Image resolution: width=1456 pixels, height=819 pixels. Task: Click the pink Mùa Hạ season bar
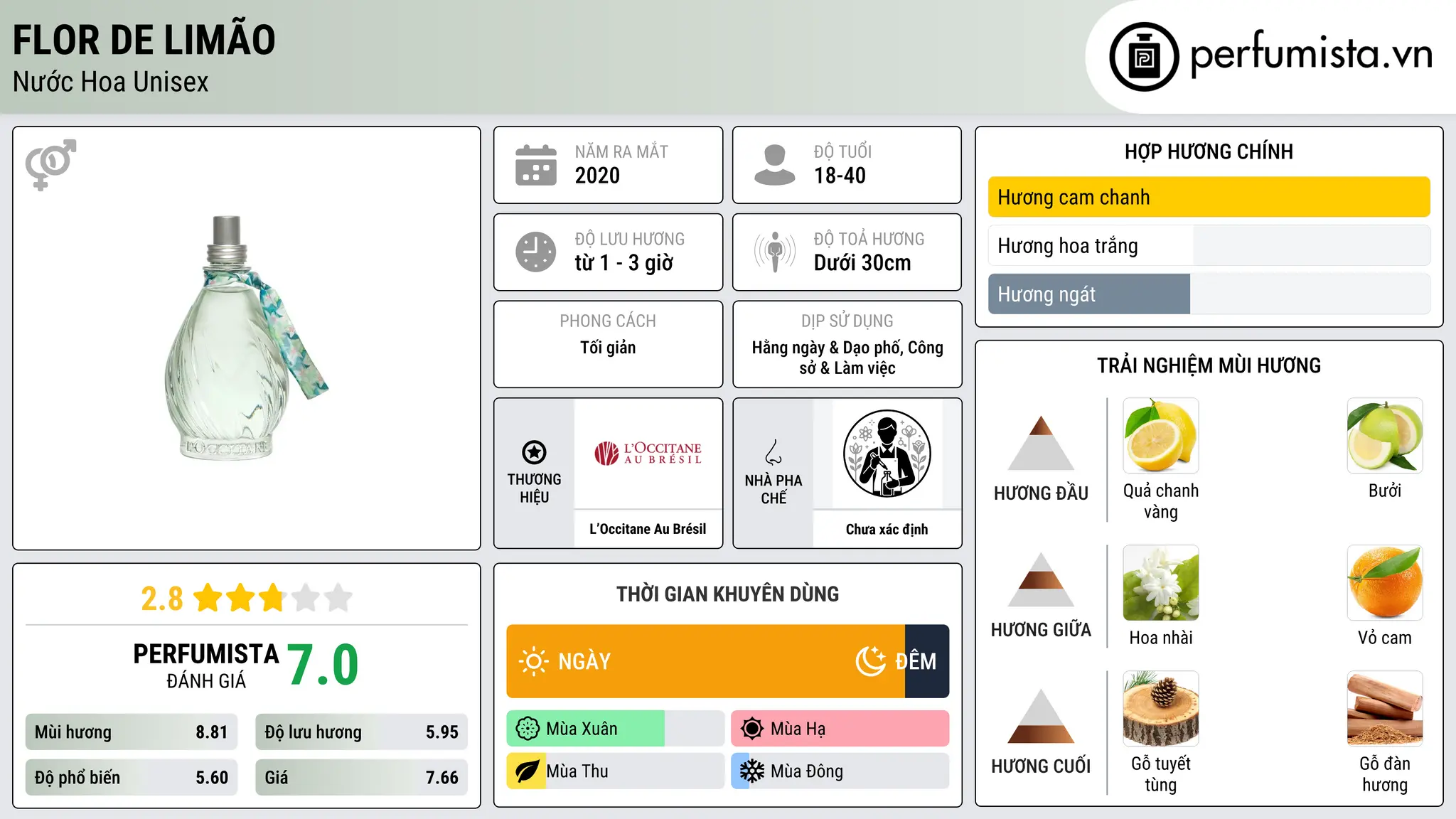[x=840, y=729]
